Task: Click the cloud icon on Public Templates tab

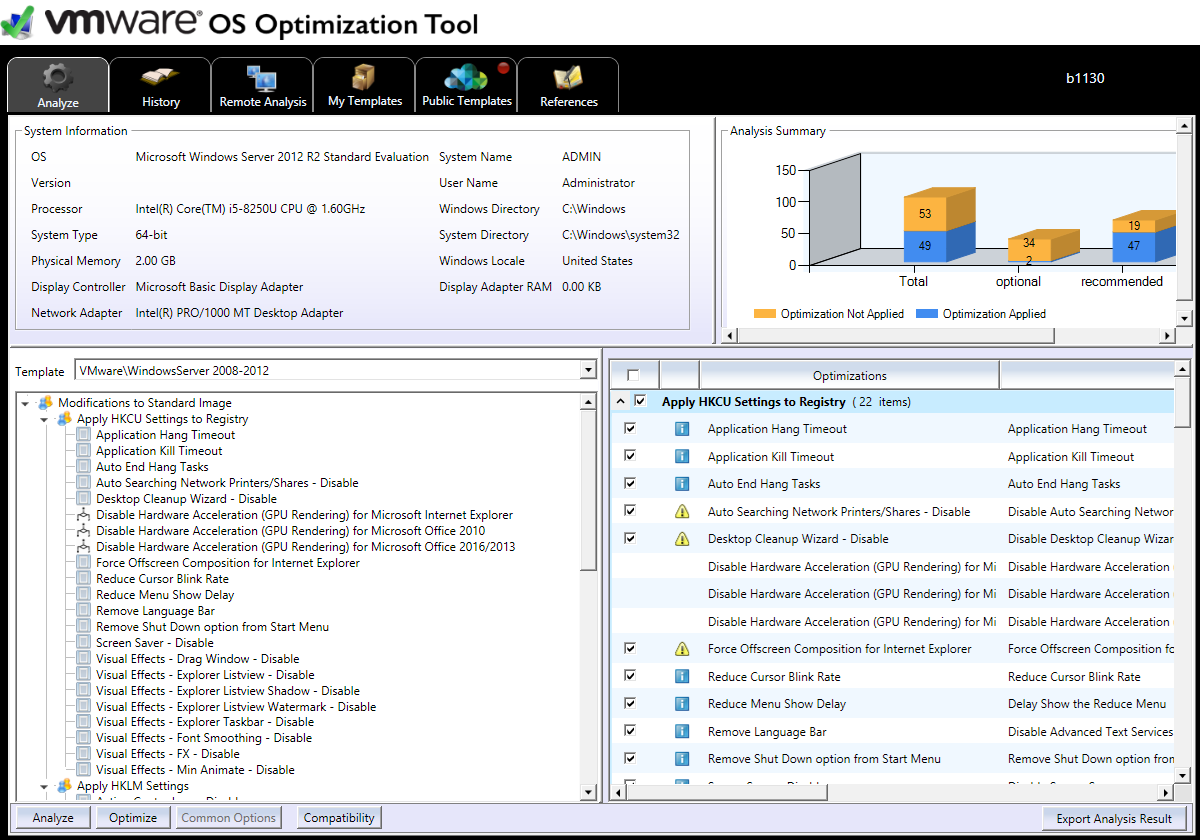Action: (x=466, y=77)
